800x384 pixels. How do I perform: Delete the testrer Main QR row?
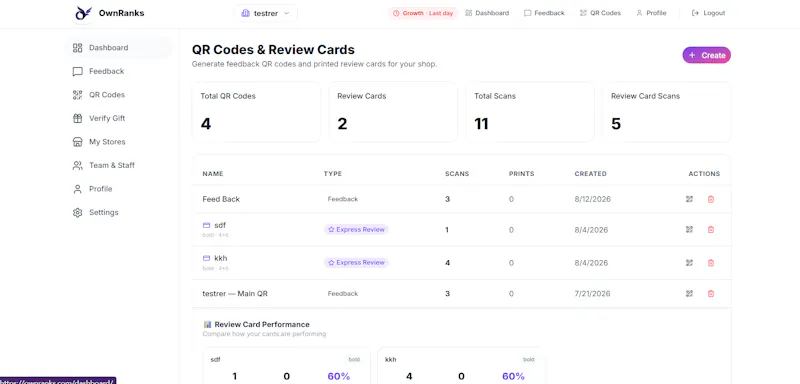(x=711, y=294)
